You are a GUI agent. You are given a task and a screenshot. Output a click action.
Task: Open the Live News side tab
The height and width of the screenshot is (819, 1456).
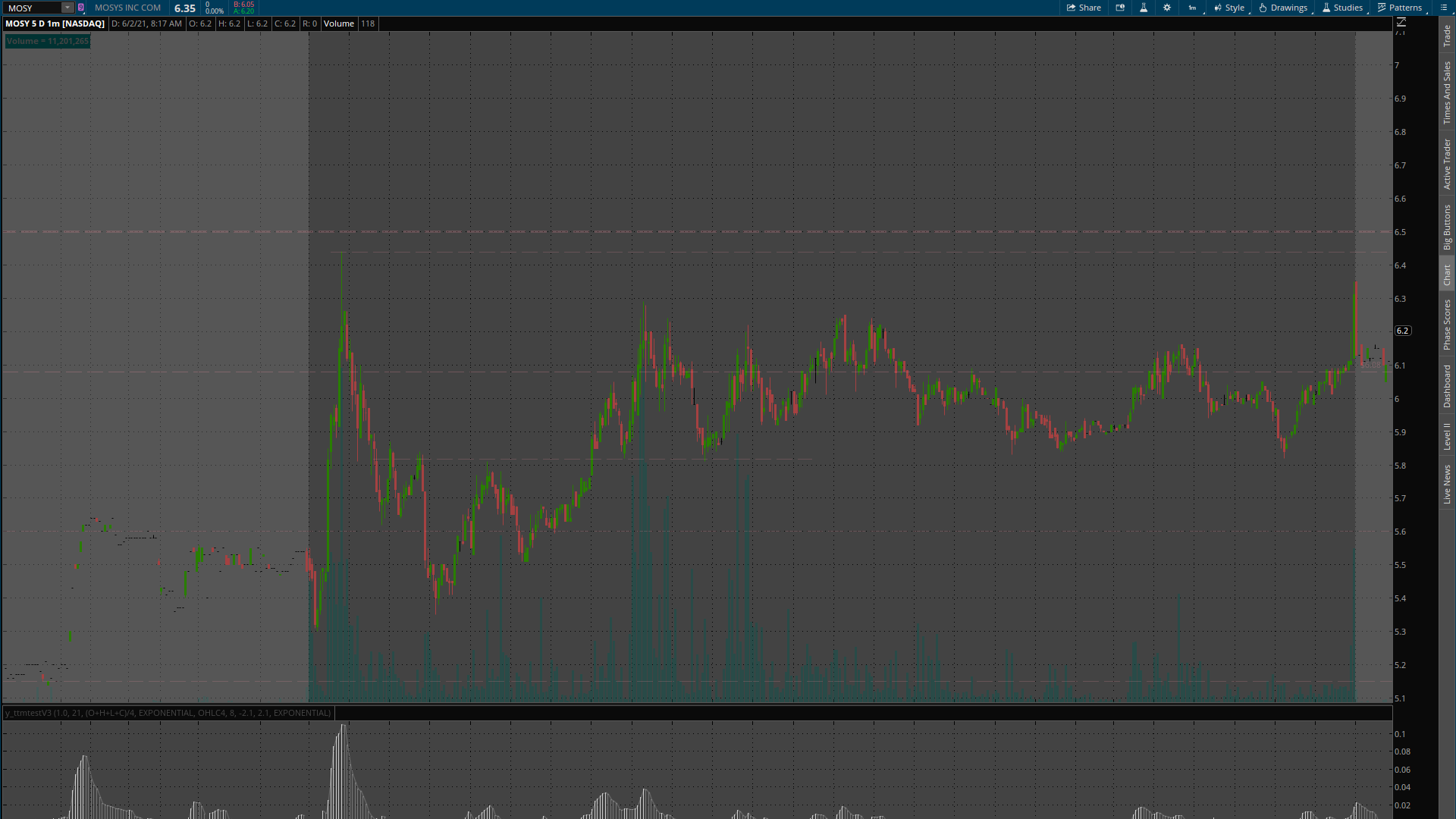coord(1447,485)
